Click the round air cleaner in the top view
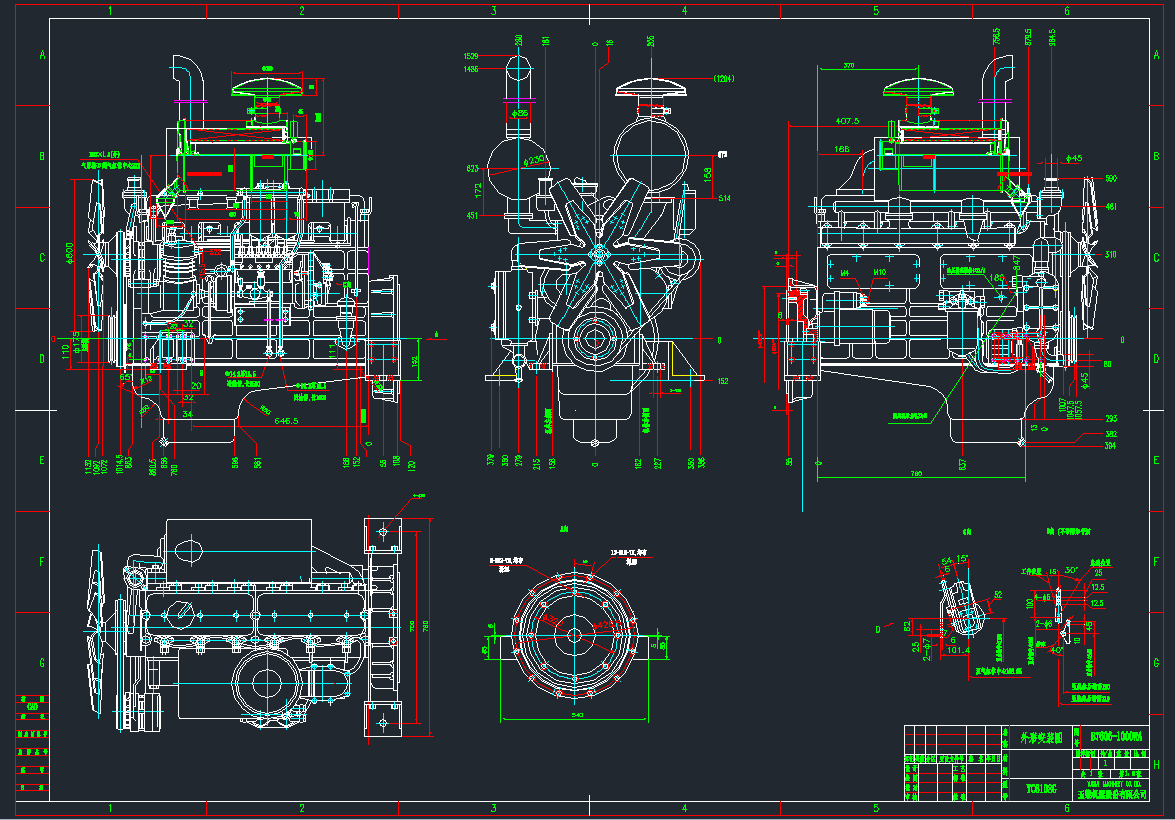 tap(267, 684)
